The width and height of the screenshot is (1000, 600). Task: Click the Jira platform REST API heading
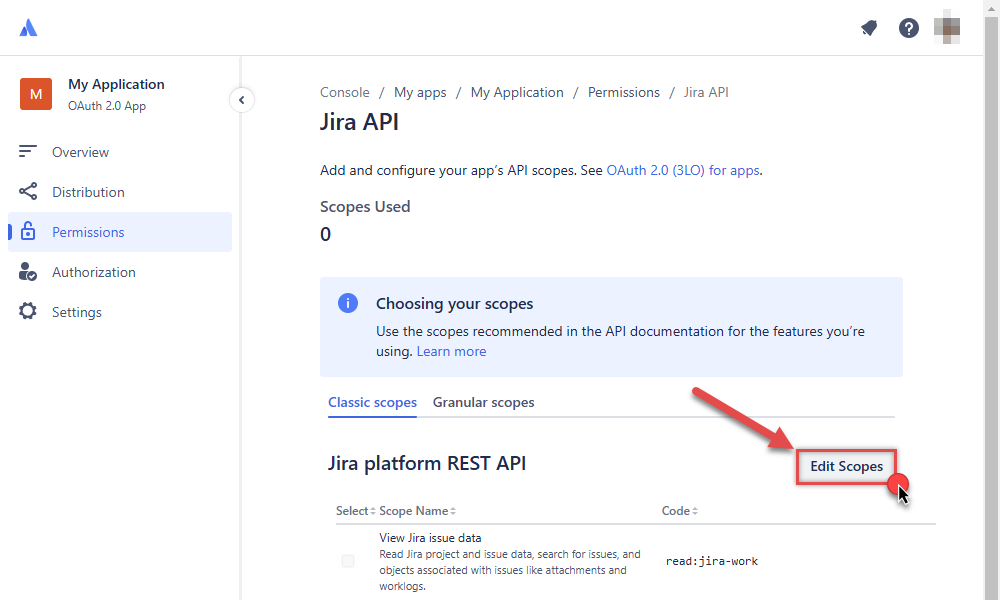coord(427,463)
